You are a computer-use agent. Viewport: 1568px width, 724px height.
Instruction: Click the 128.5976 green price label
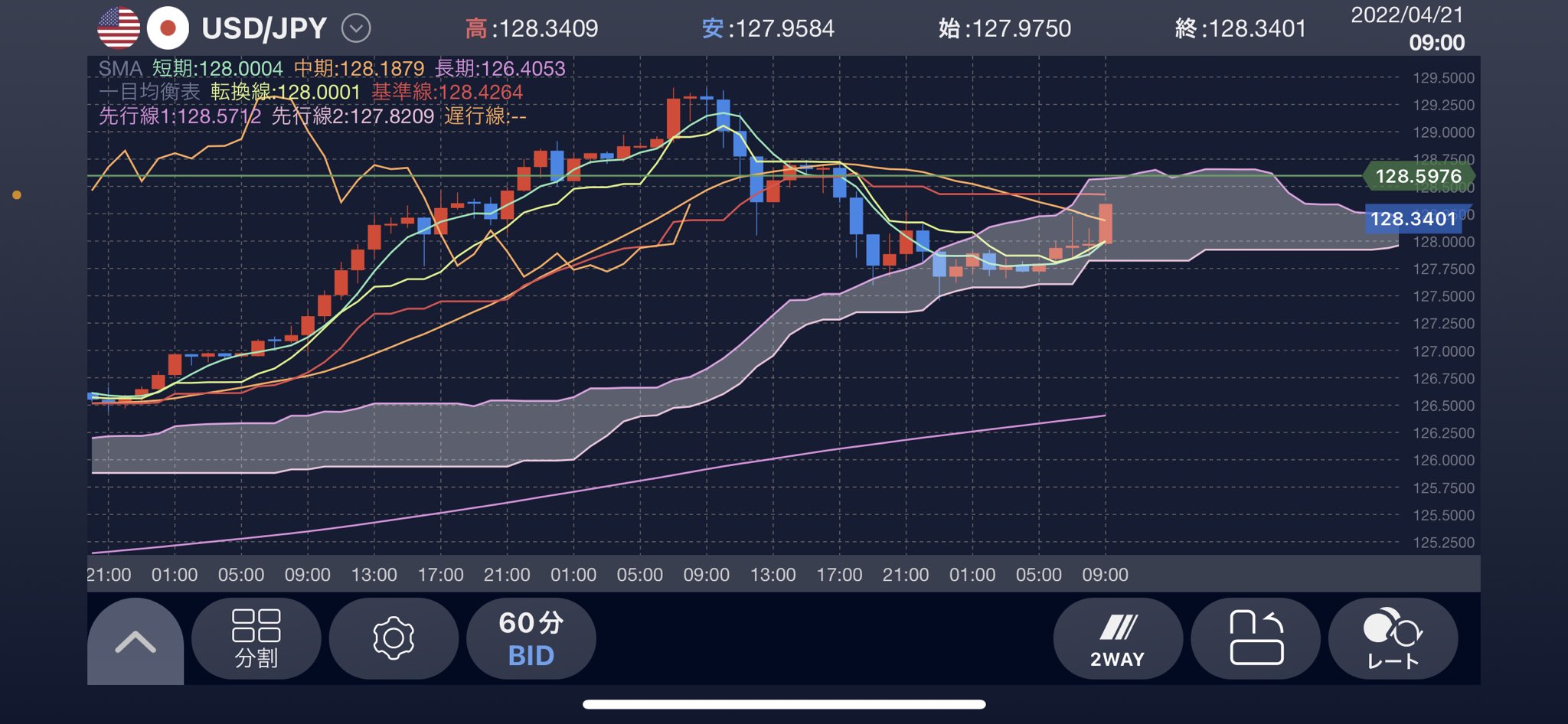coord(1419,176)
